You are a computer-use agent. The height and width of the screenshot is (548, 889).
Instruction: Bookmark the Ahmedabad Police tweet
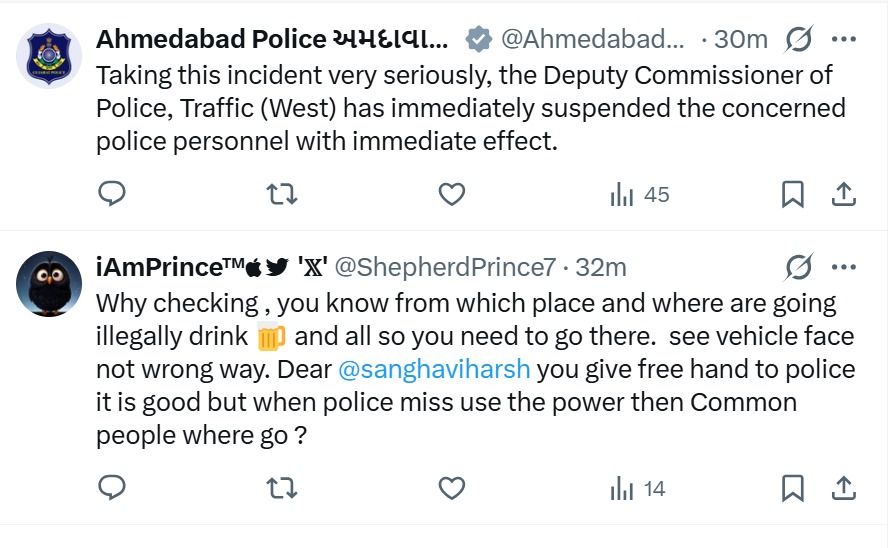(792, 193)
